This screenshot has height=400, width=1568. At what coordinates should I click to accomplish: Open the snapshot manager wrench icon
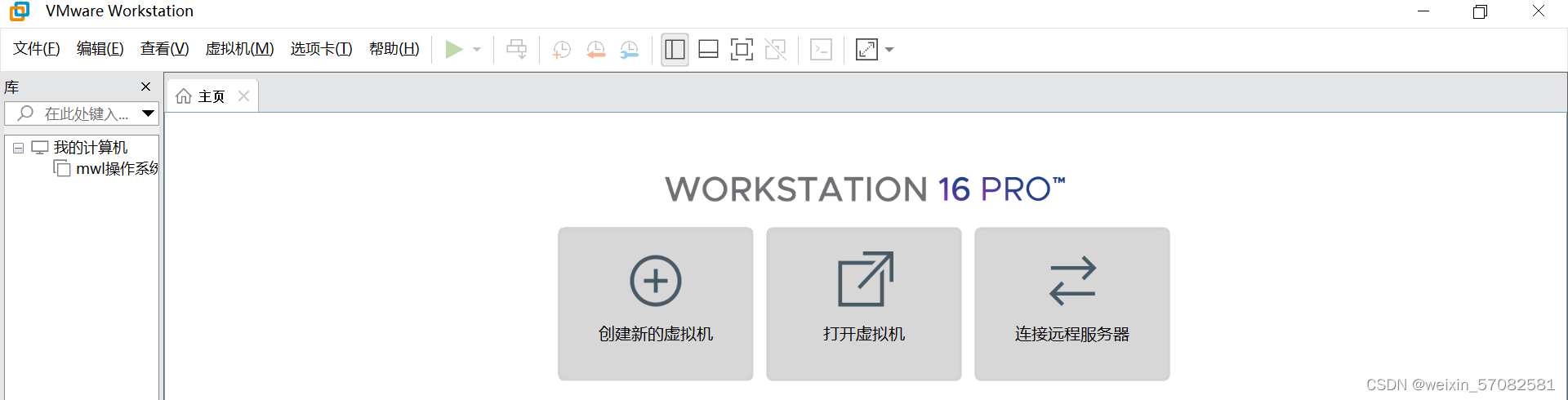click(630, 50)
